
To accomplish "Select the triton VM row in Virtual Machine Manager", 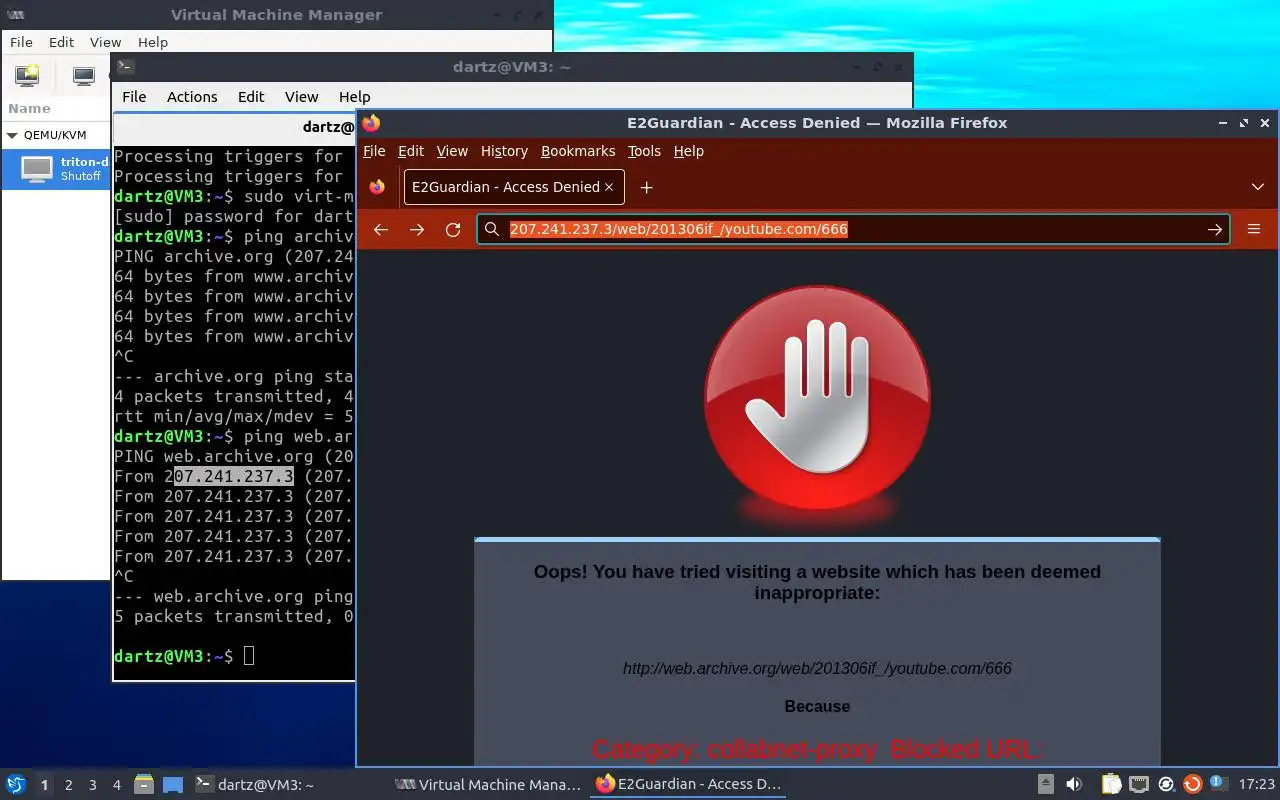I will click(x=56, y=168).
